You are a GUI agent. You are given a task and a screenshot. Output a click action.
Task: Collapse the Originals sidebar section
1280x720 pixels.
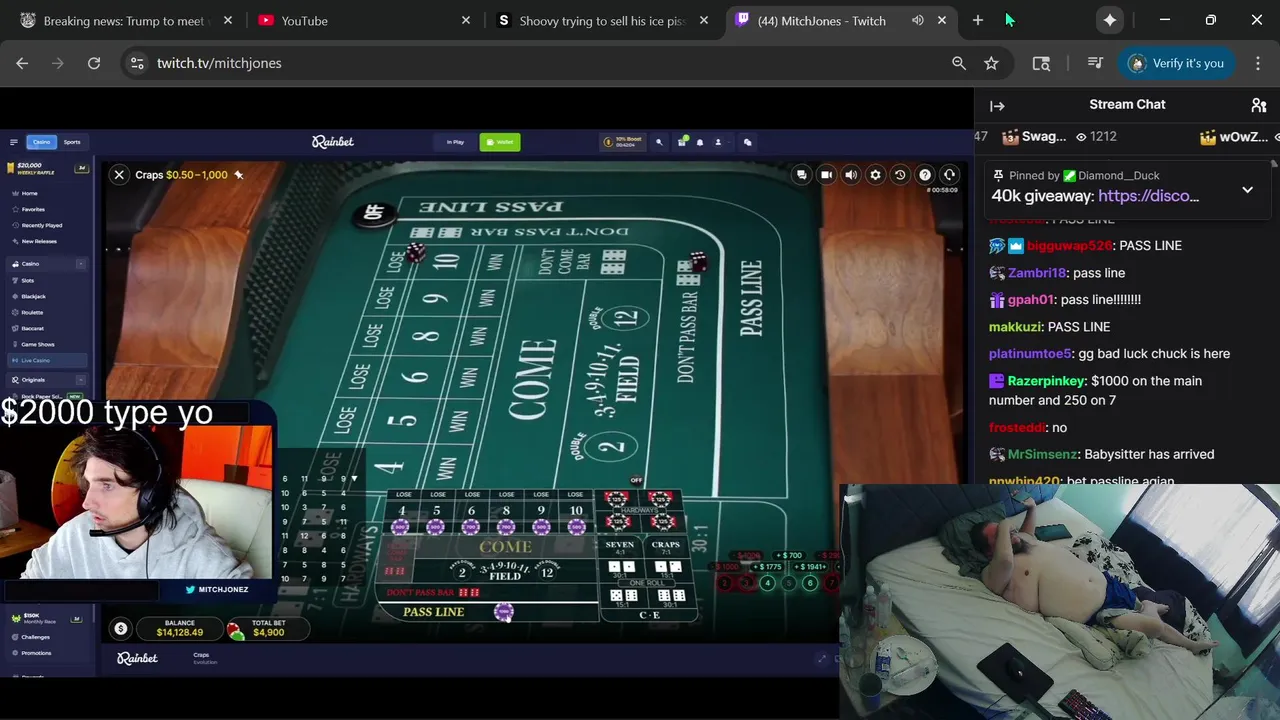(81, 380)
